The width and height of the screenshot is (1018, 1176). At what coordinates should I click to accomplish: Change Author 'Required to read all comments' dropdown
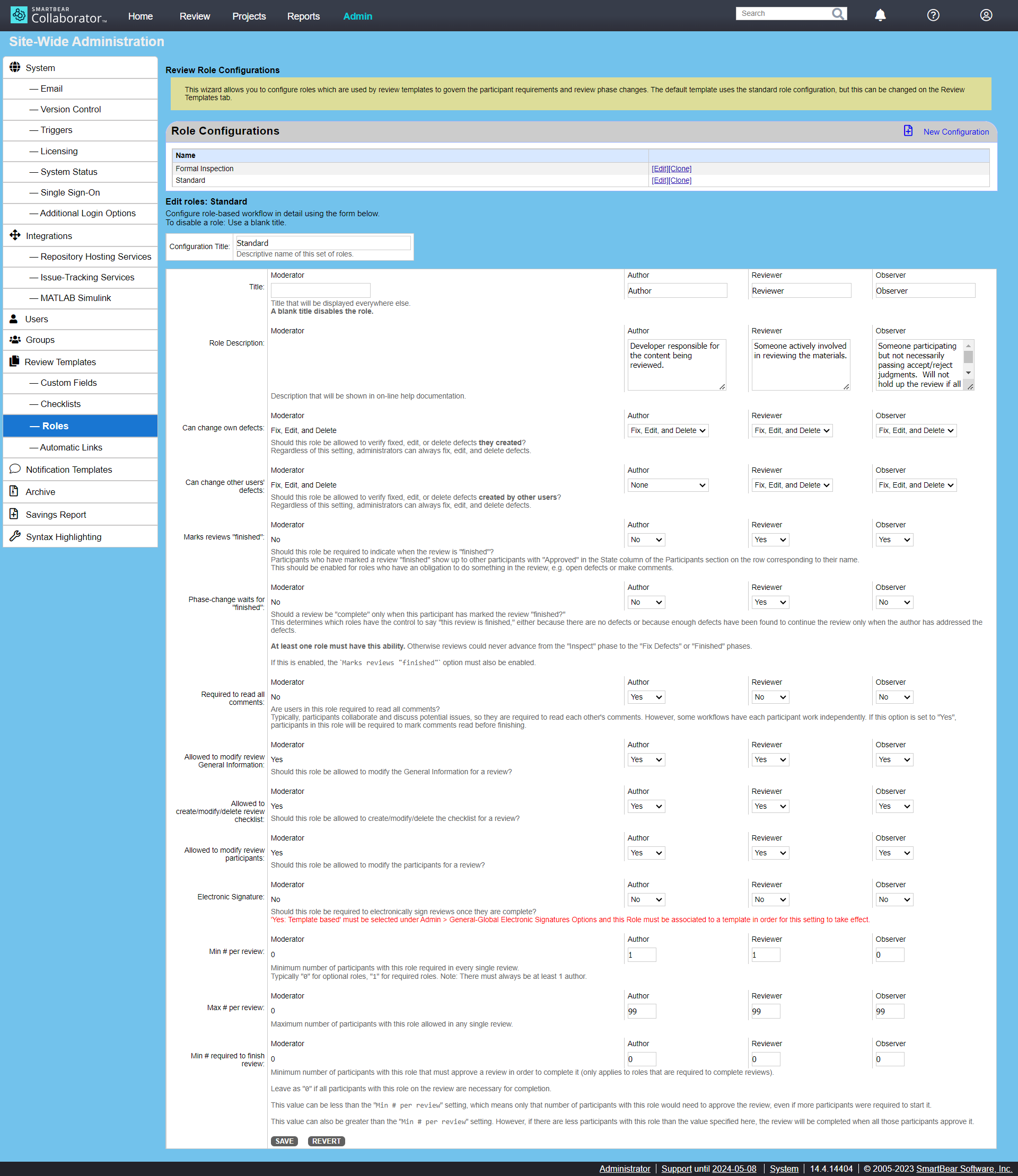(646, 697)
